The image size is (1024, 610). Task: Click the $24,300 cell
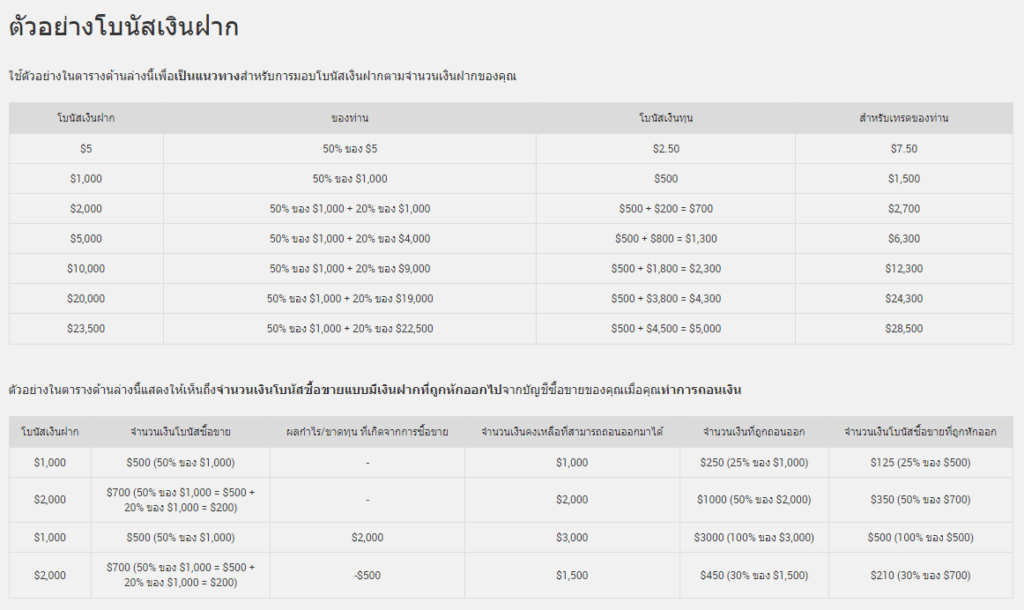click(904, 299)
